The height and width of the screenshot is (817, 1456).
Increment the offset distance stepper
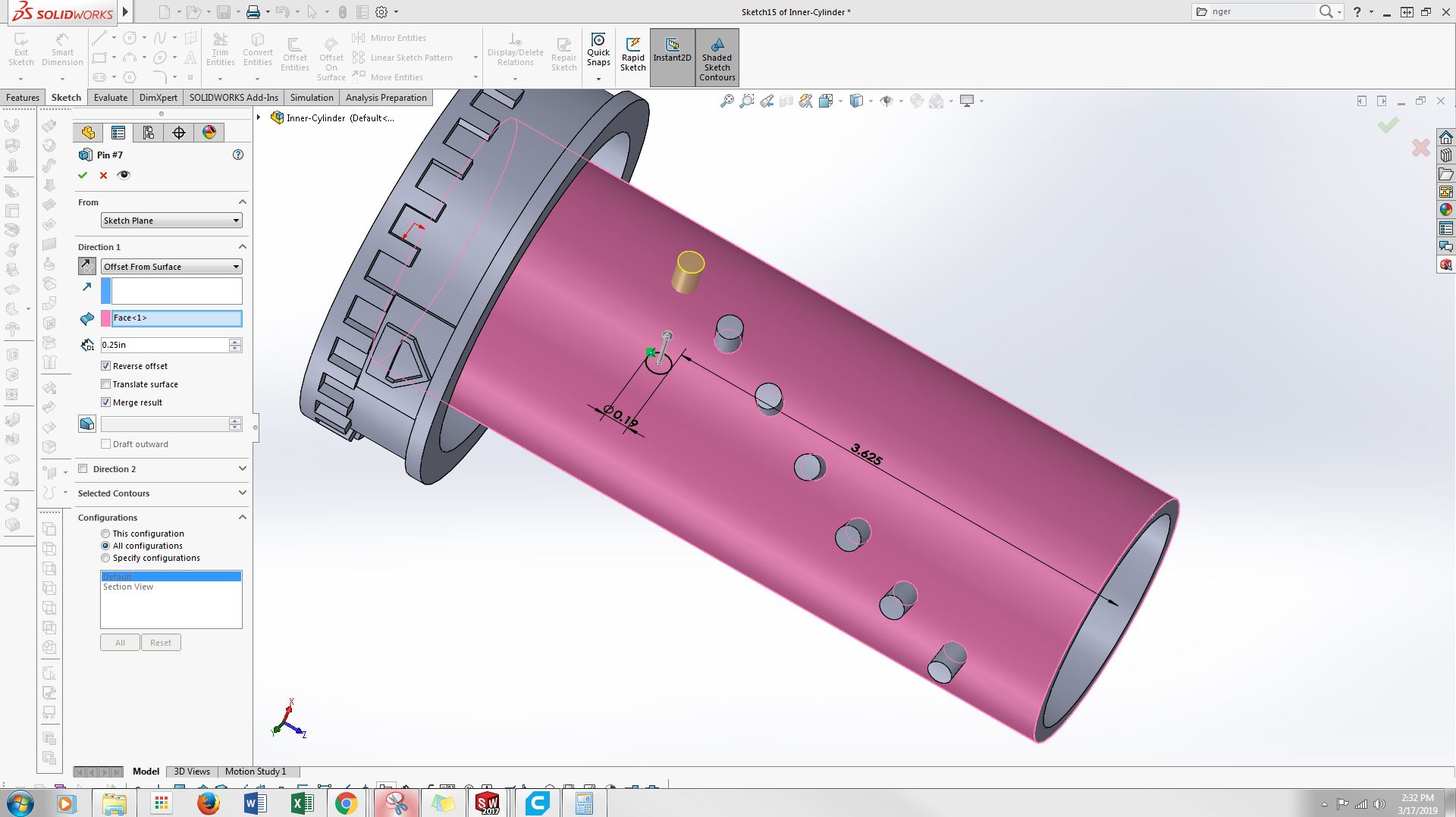tap(235, 341)
